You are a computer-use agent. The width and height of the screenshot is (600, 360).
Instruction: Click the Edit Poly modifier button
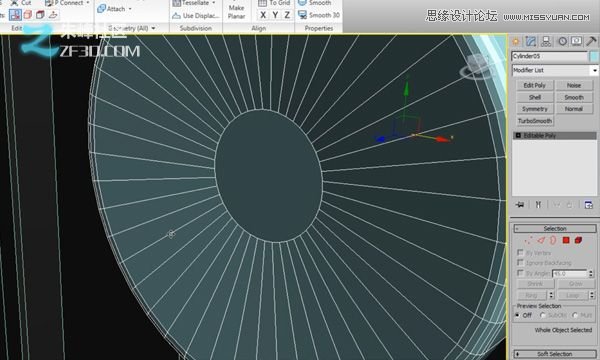(535, 85)
